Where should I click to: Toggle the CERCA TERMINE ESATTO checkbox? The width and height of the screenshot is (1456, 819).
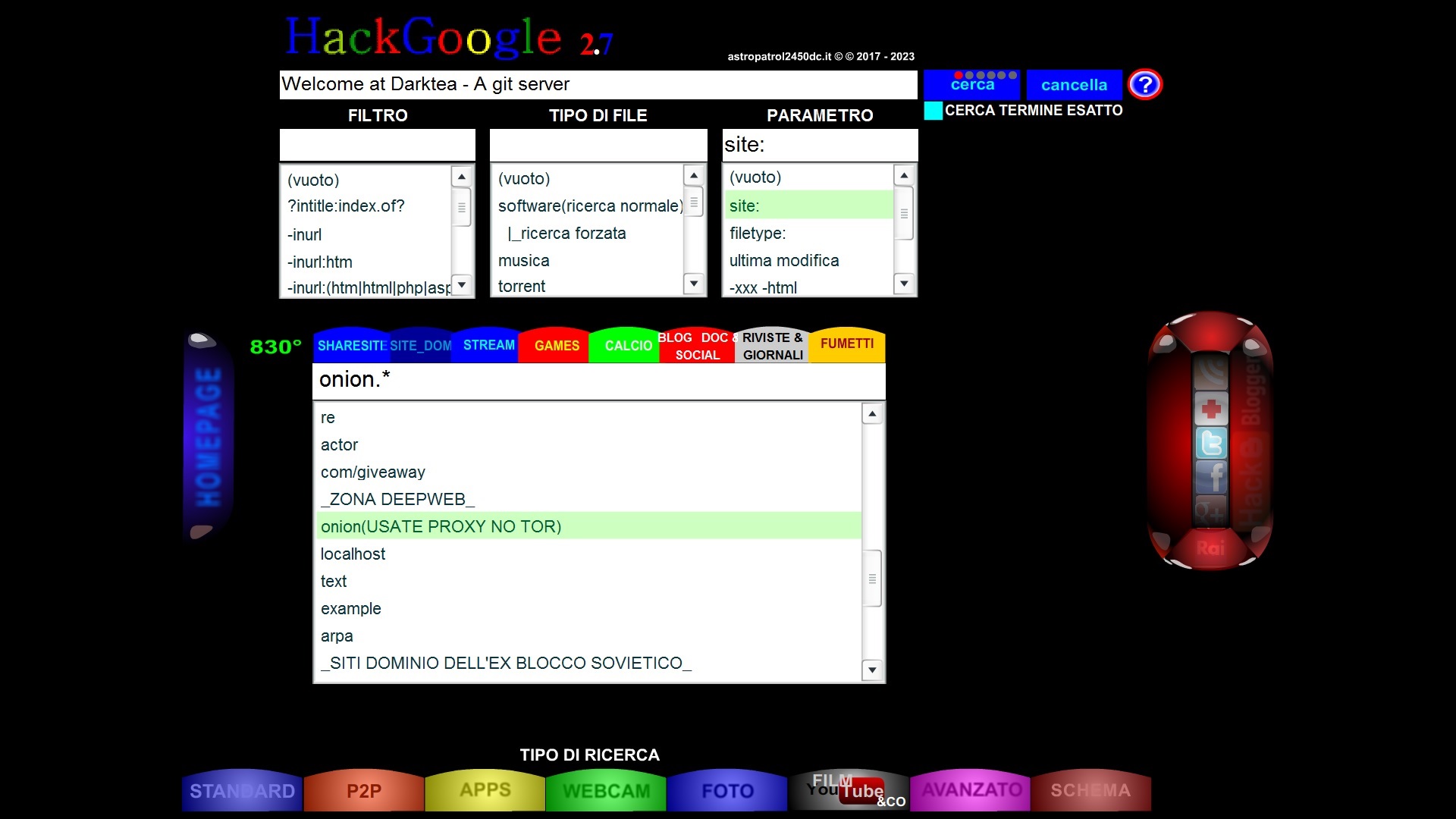click(934, 111)
